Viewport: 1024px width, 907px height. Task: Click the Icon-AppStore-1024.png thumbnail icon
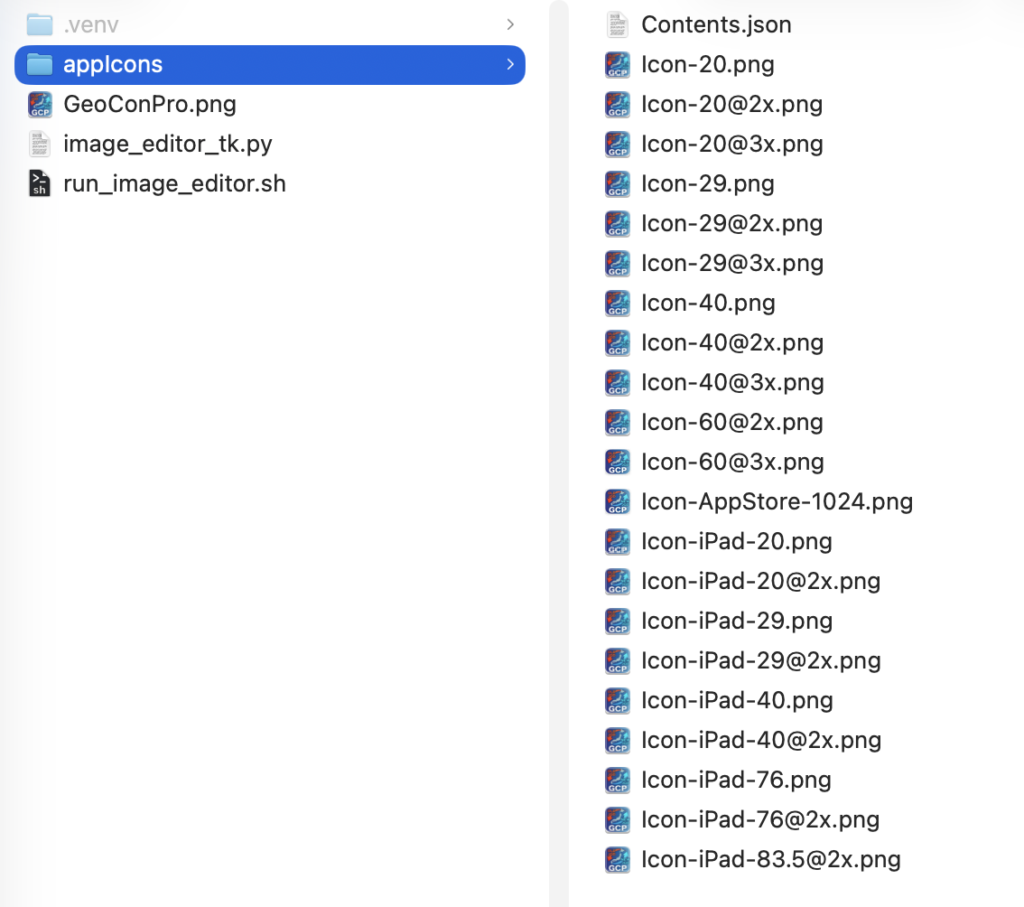click(x=617, y=501)
